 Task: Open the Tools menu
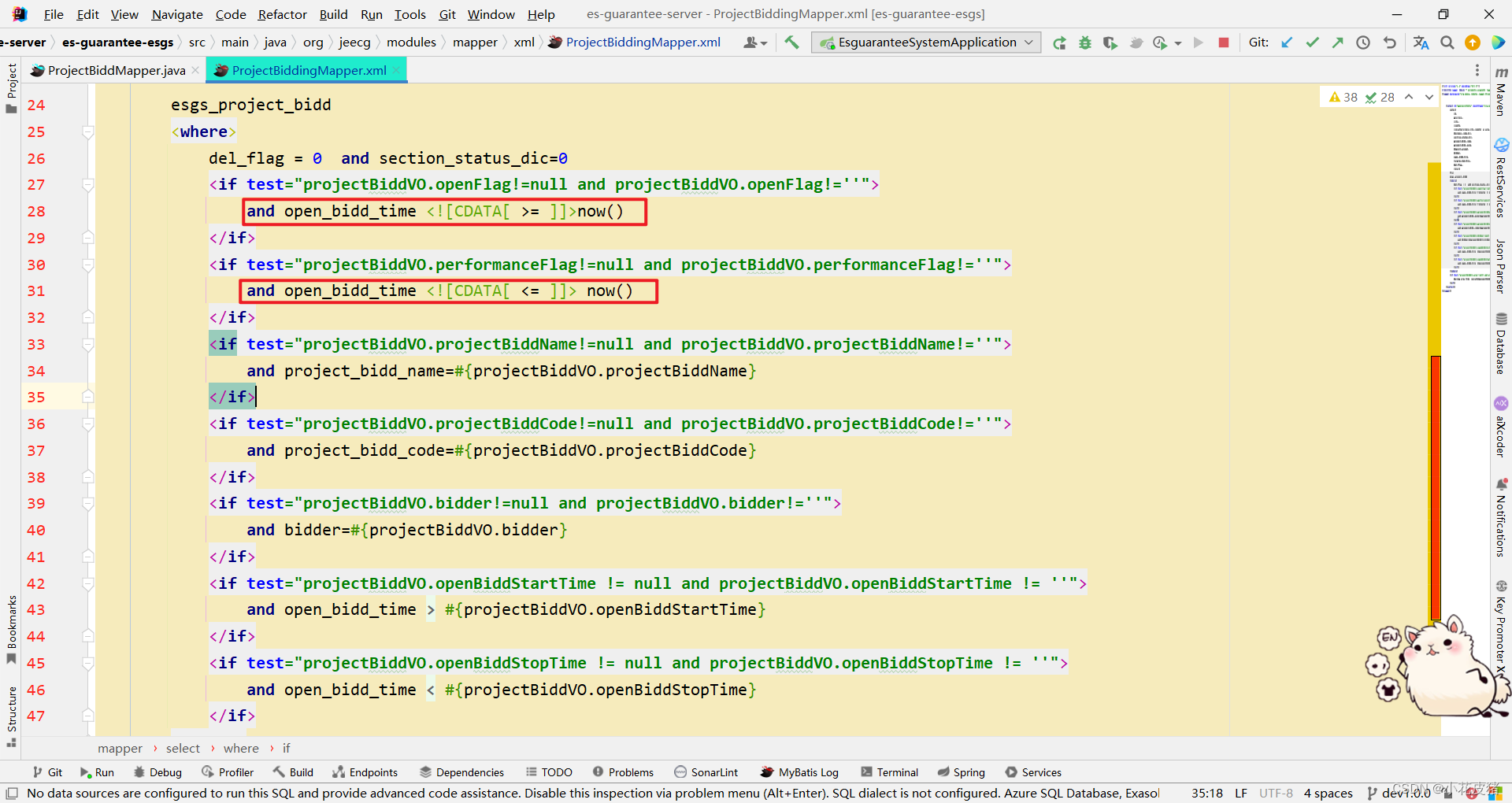pyautogui.click(x=409, y=14)
